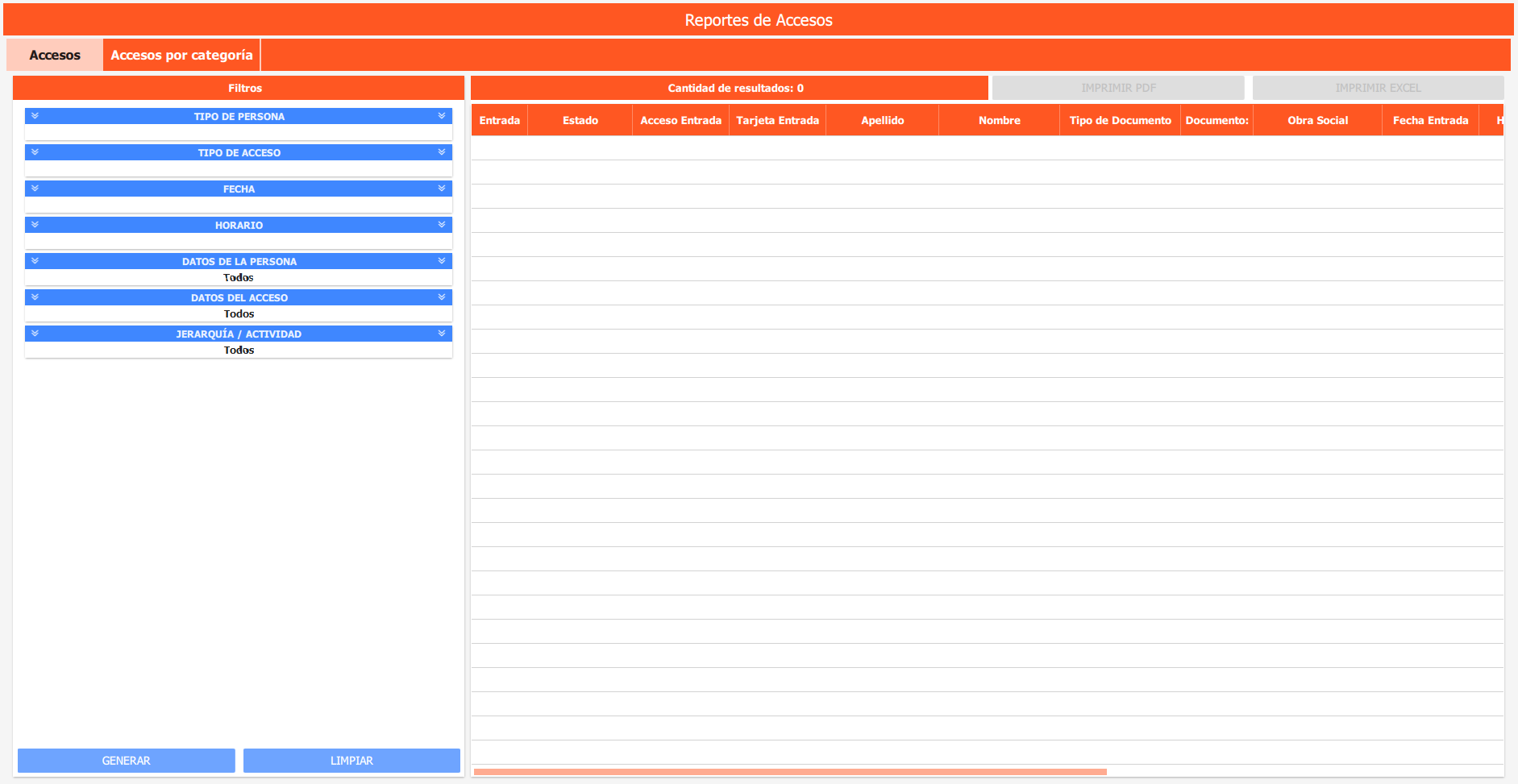The height and width of the screenshot is (784, 1518).
Task: Open the Accesos por categoría tab
Action: (181, 55)
